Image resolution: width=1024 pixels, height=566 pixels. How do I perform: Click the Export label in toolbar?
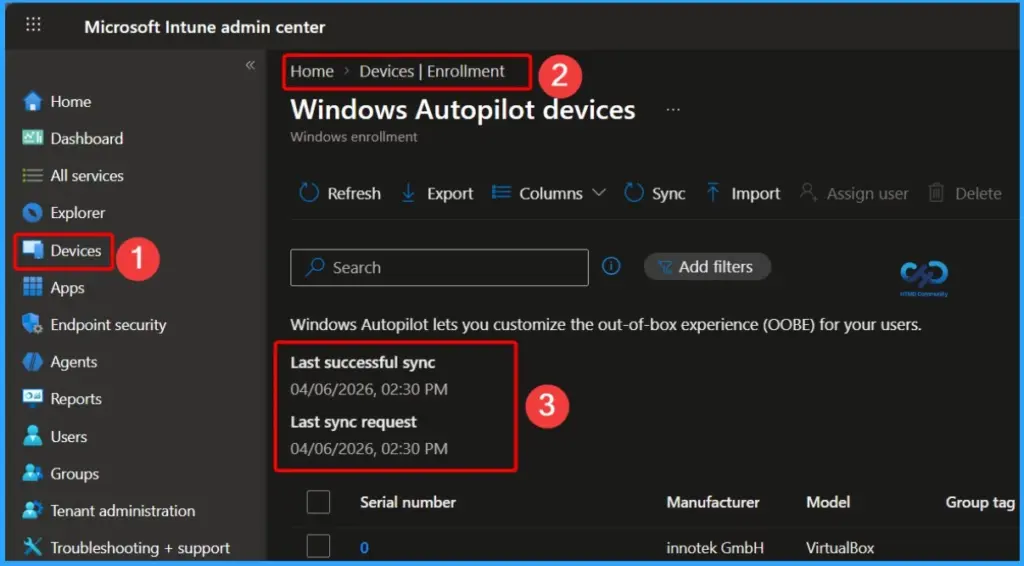450,194
